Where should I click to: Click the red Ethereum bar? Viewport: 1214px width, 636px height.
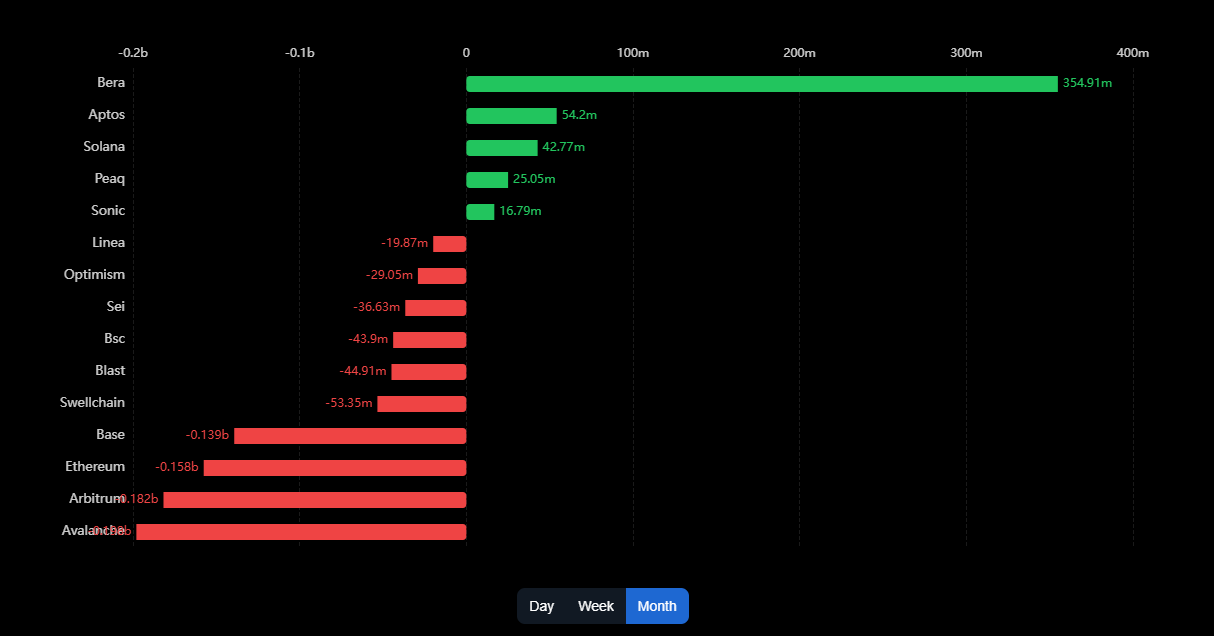335,468
